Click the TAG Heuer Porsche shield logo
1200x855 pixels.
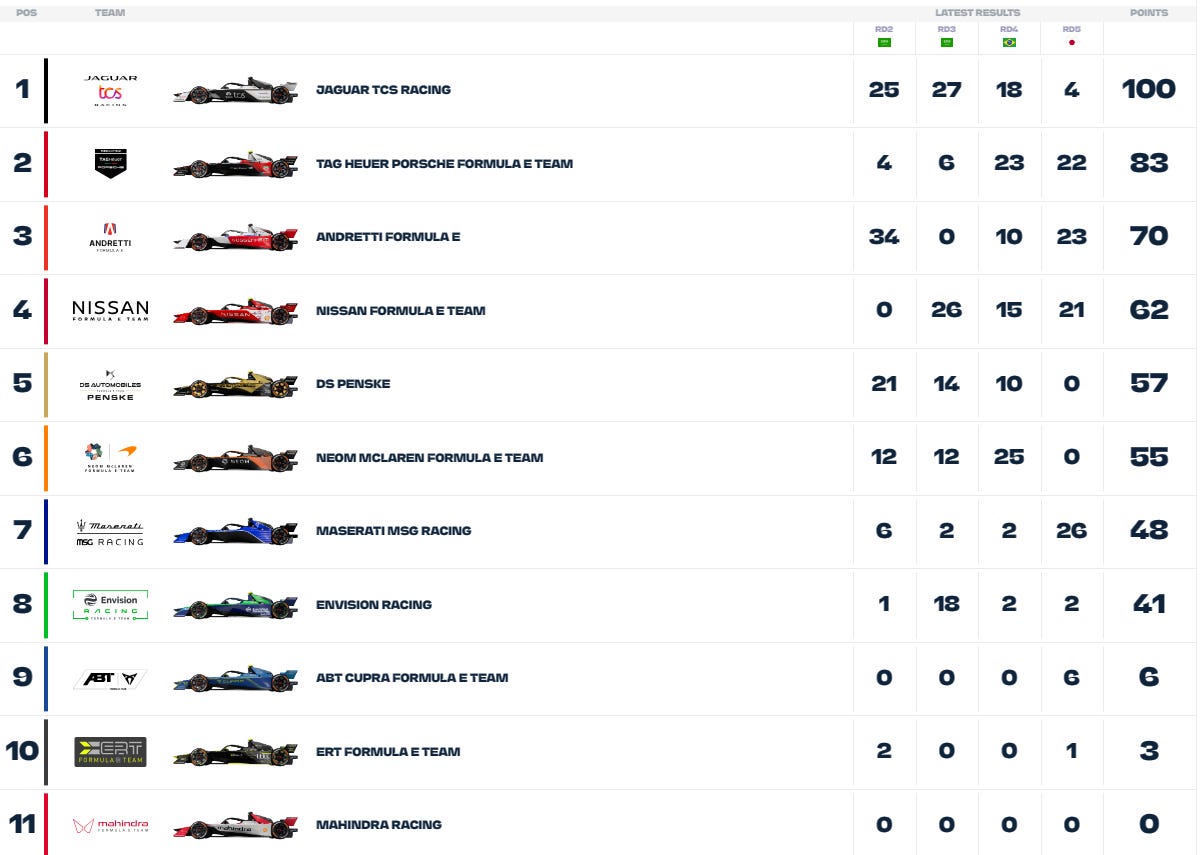tap(110, 163)
